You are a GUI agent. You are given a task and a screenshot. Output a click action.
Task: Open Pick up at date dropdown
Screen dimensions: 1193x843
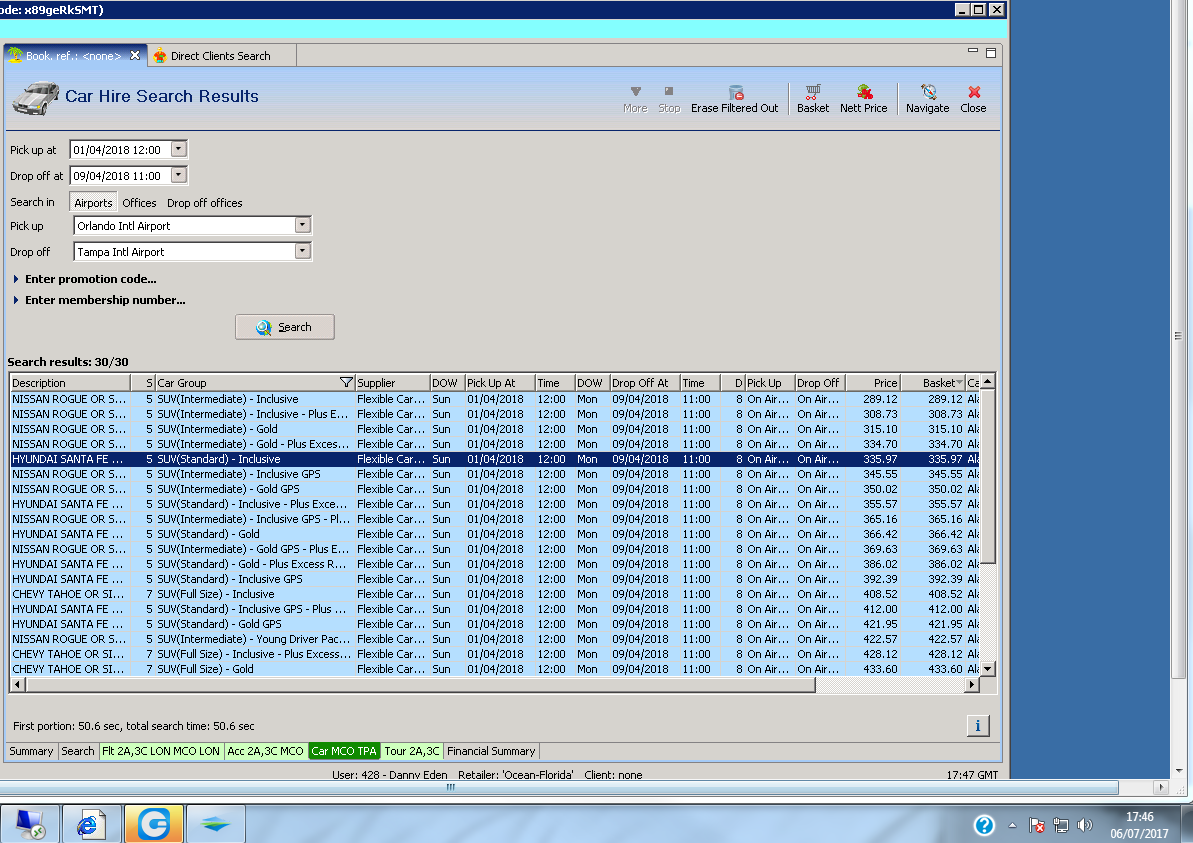(179, 149)
